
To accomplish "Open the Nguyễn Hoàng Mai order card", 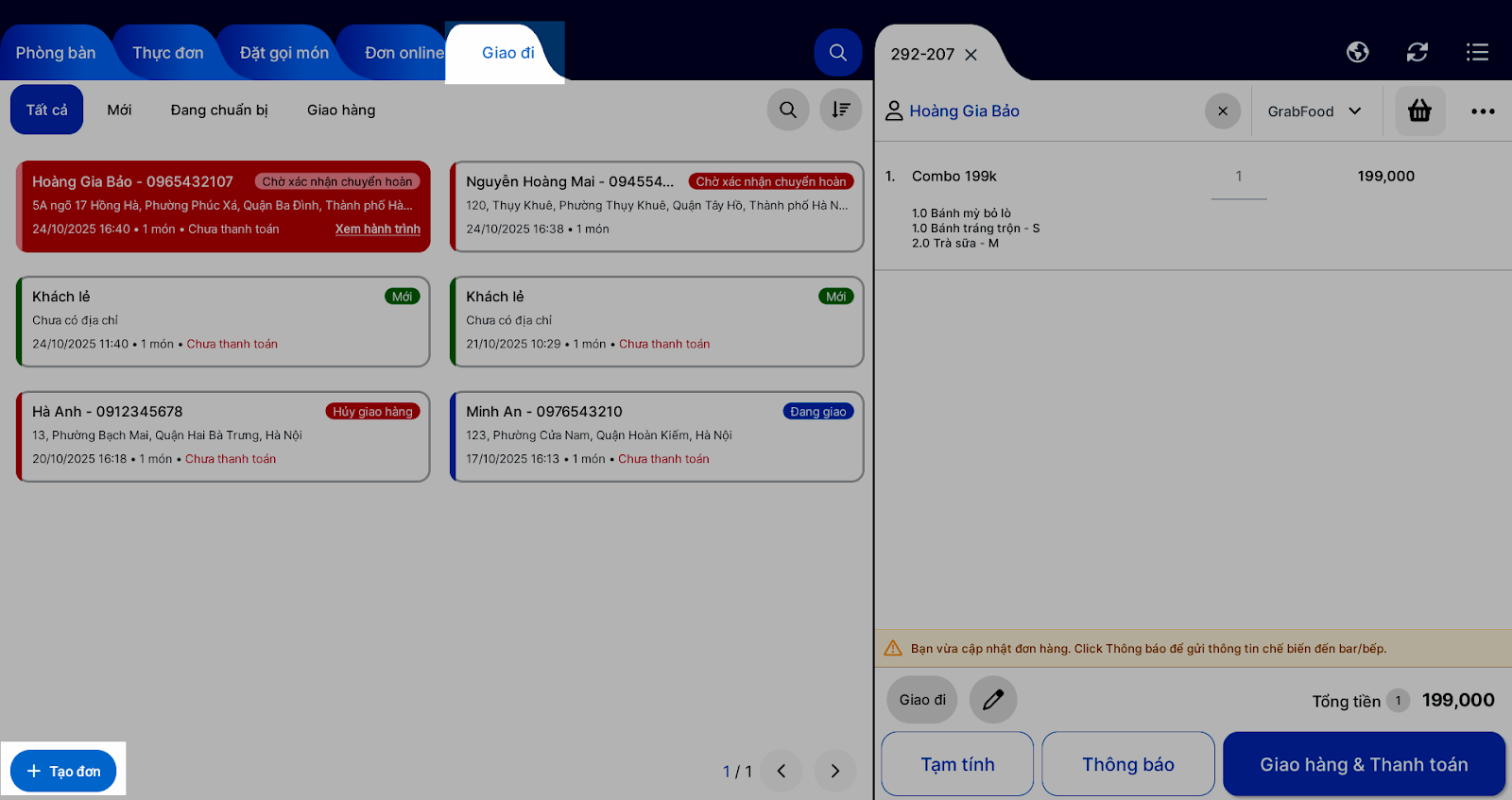I will 657,206.
